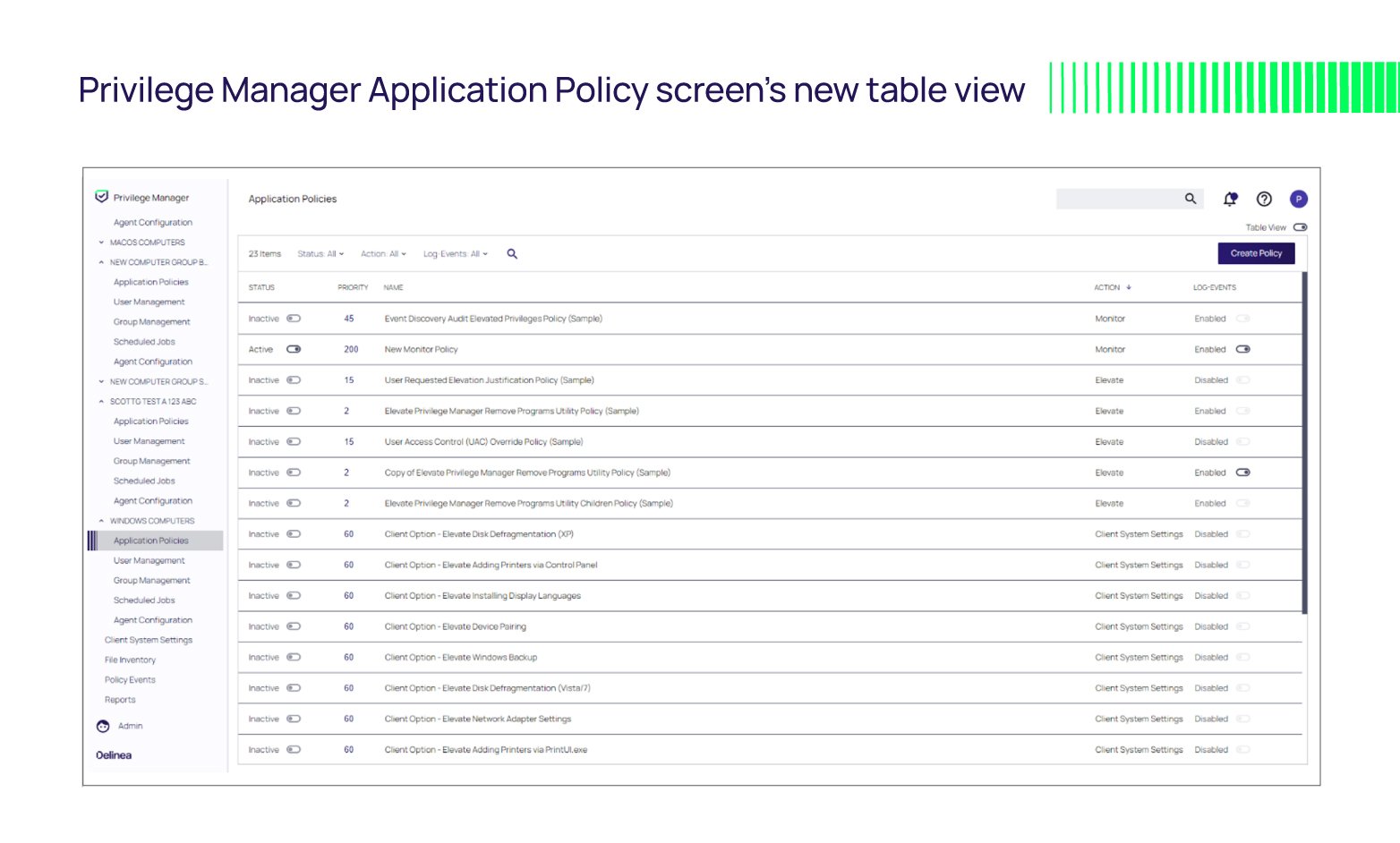This screenshot has height=843, width=1400.
Task: Open Policy Events in the sidebar
Action: (129, 679)
